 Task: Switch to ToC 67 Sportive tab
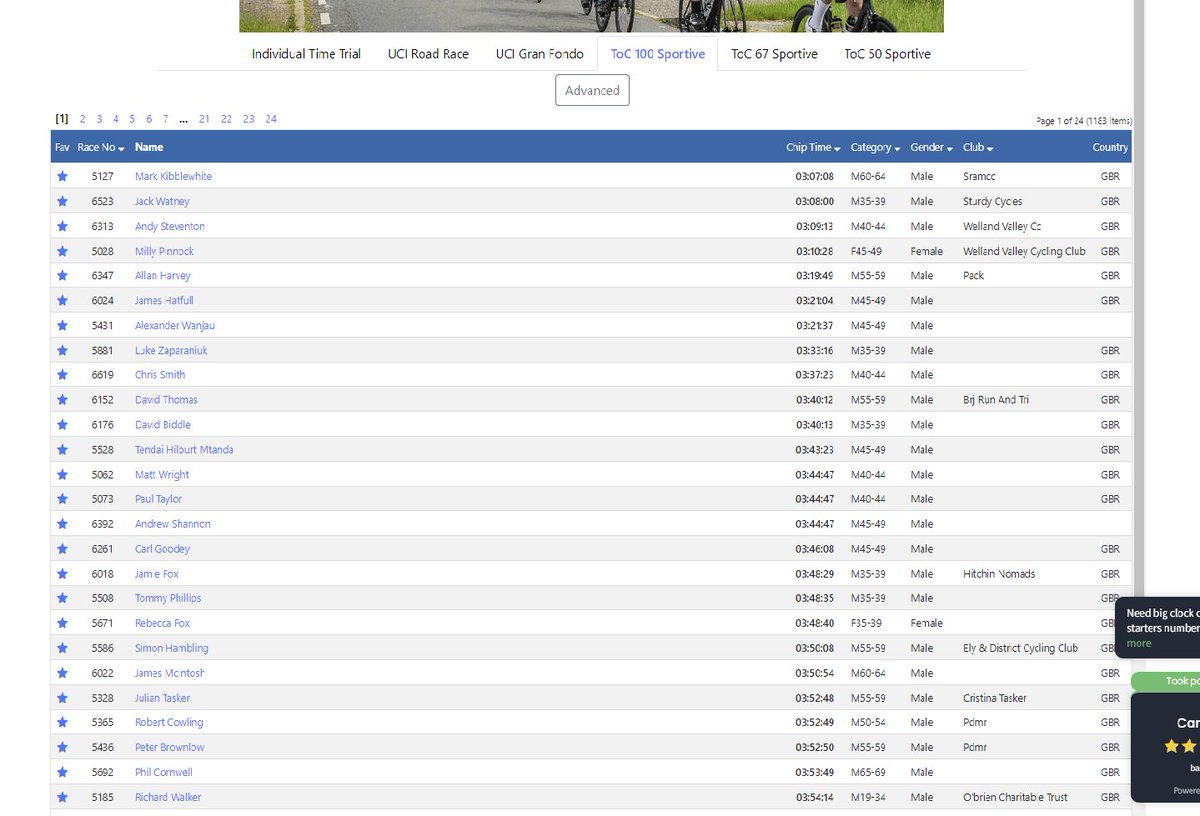(774, 54)
